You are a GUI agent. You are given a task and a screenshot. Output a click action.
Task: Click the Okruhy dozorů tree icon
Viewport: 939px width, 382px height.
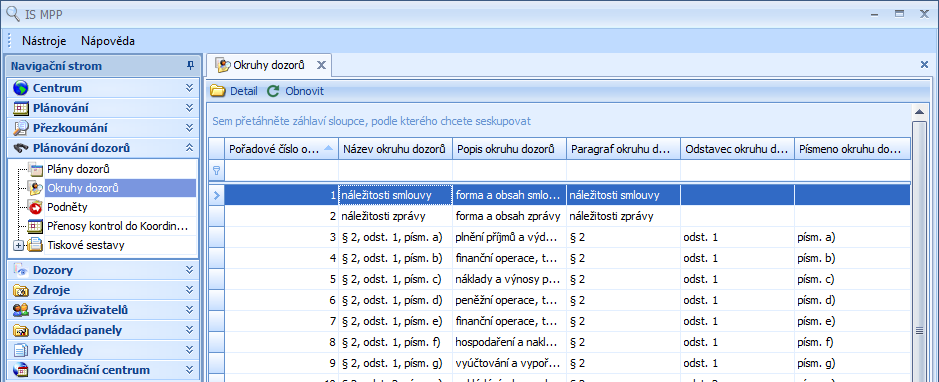36,188
